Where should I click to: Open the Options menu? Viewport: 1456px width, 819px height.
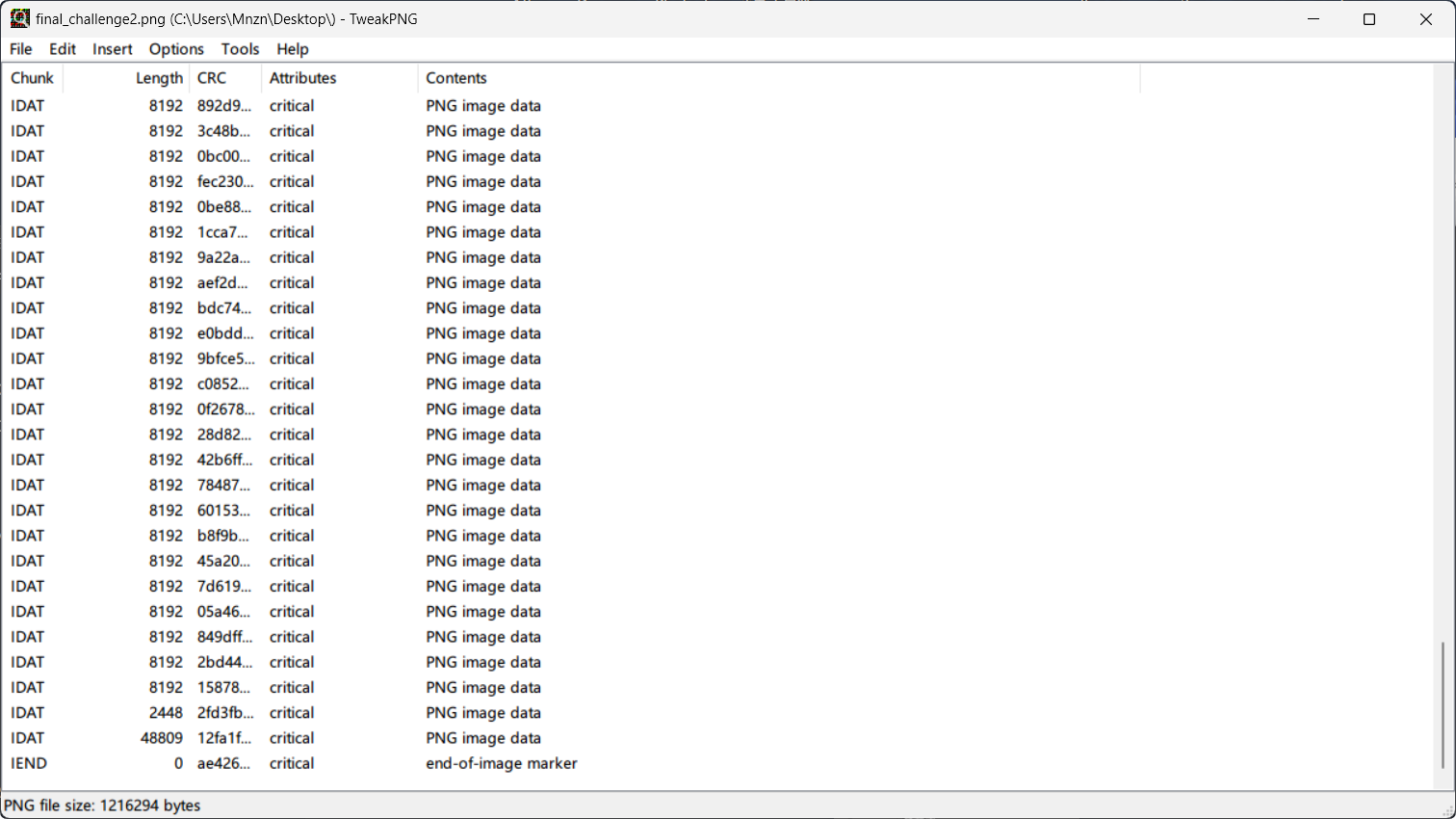[x=176, y=49]
